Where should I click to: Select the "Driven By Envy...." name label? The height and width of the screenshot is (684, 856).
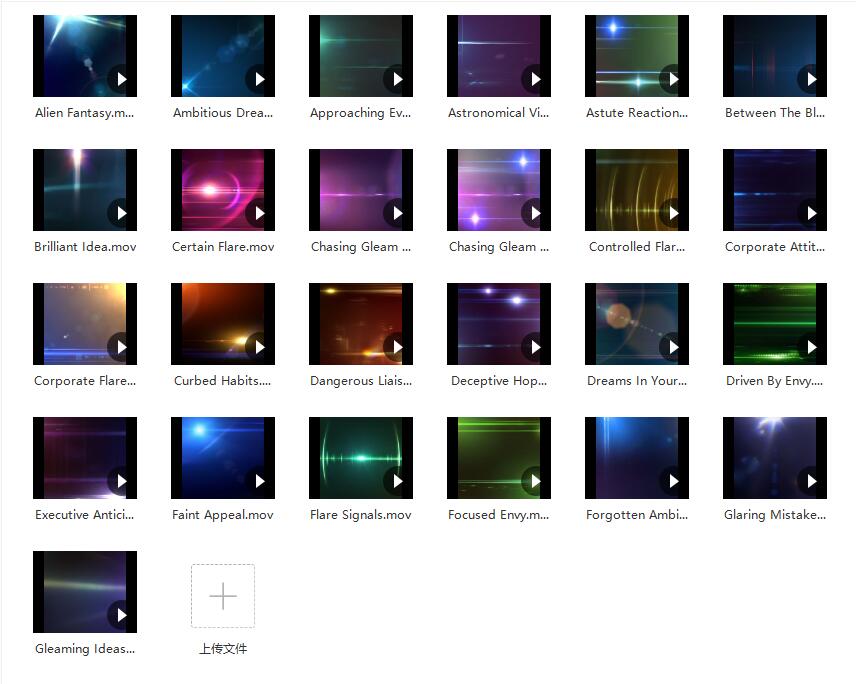[x=775, y=380]
